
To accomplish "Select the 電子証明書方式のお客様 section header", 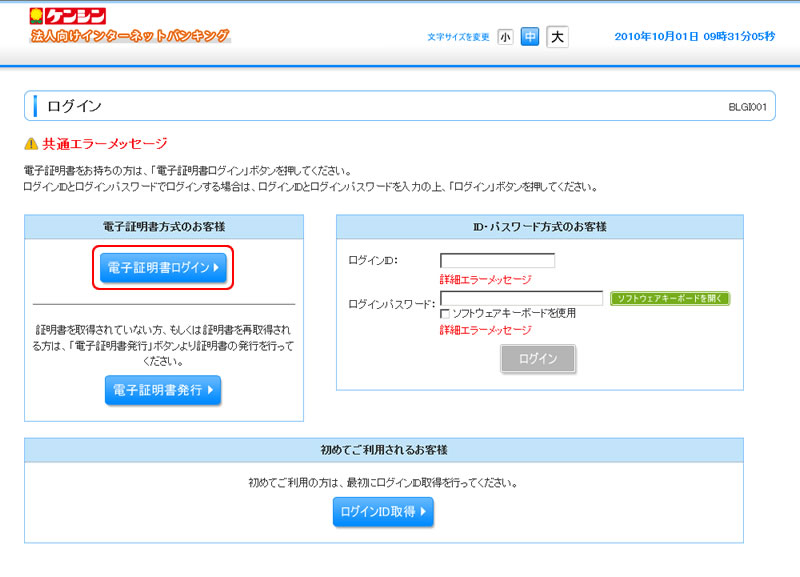I will click(164, 227).
